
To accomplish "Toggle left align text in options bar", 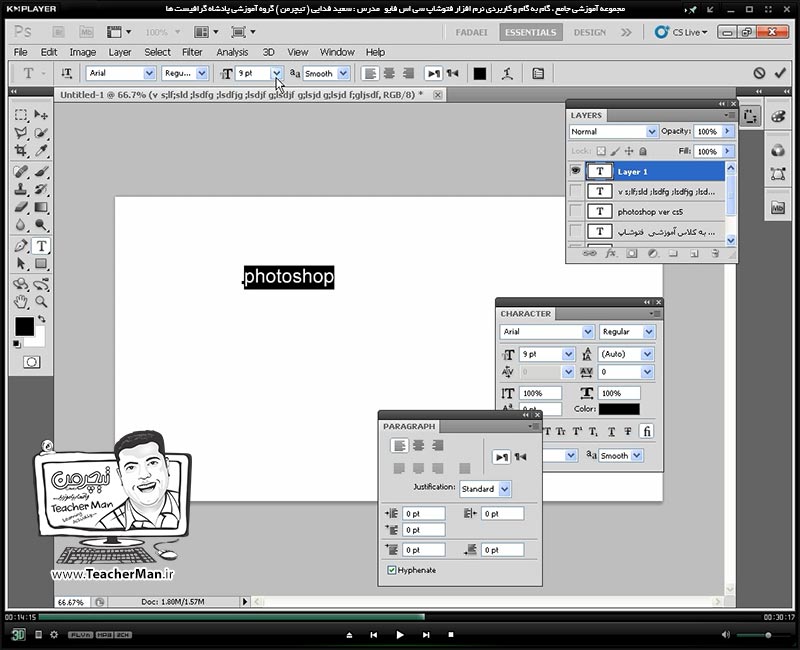I will click(x=370, y=73).
